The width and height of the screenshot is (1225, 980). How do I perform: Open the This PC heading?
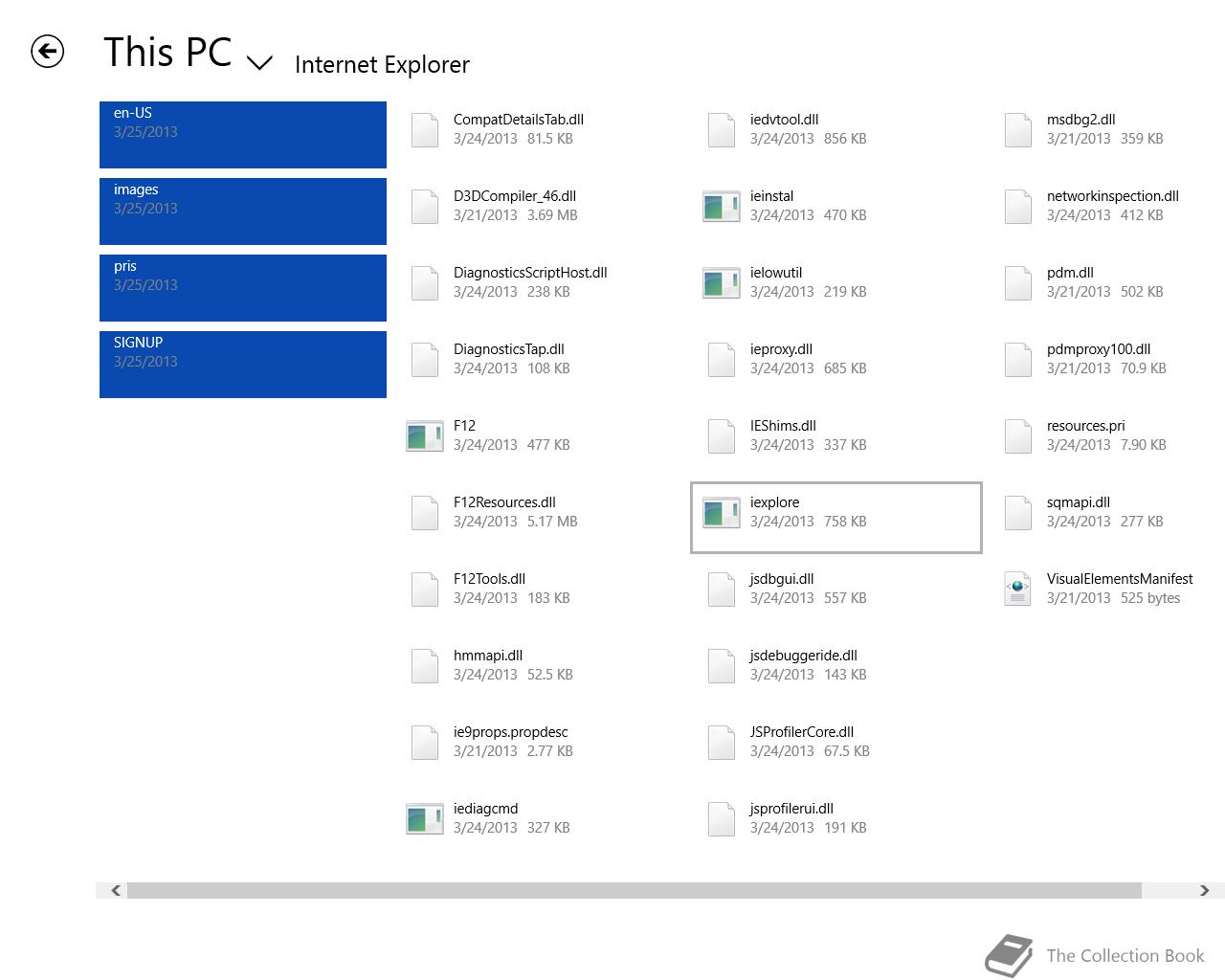tap(167, 52)
